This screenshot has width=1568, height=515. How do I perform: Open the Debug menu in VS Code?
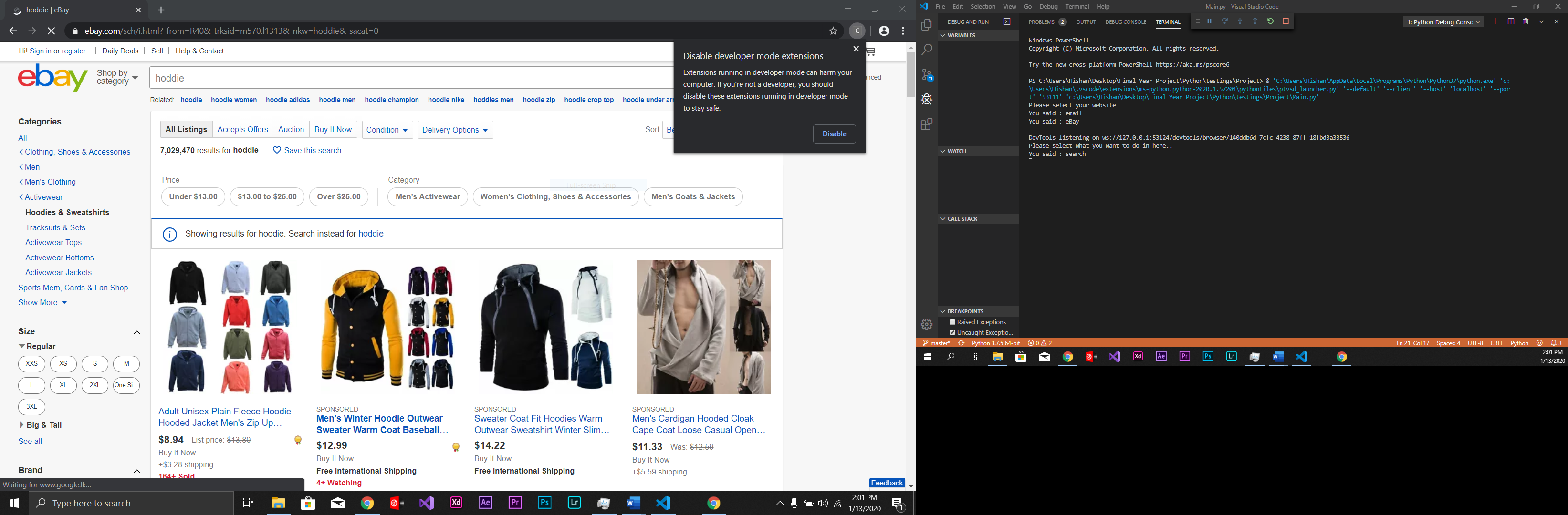[x=1048, y=6]
